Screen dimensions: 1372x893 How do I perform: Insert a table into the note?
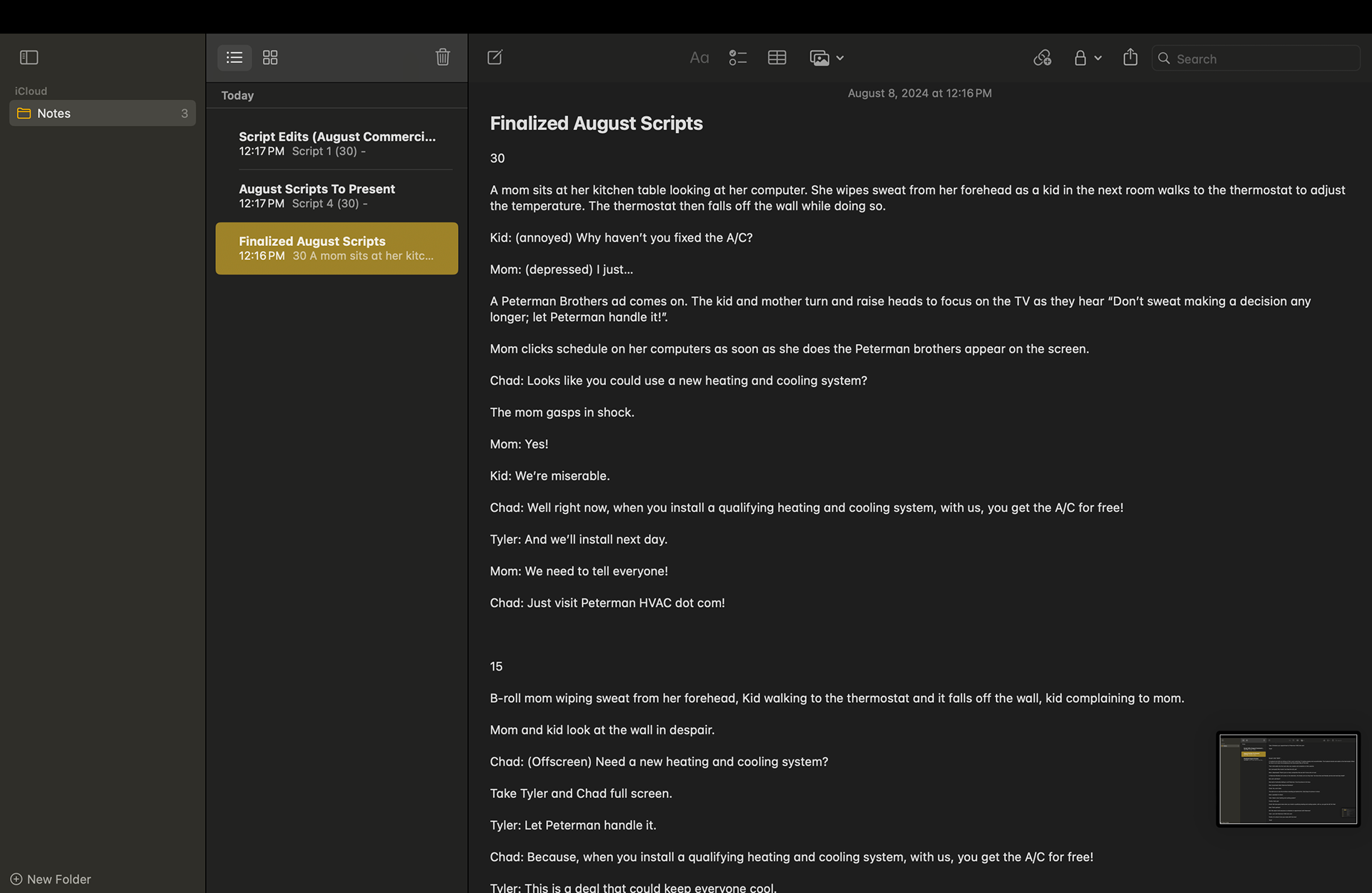pyautogui.click(x=777, y=58)
